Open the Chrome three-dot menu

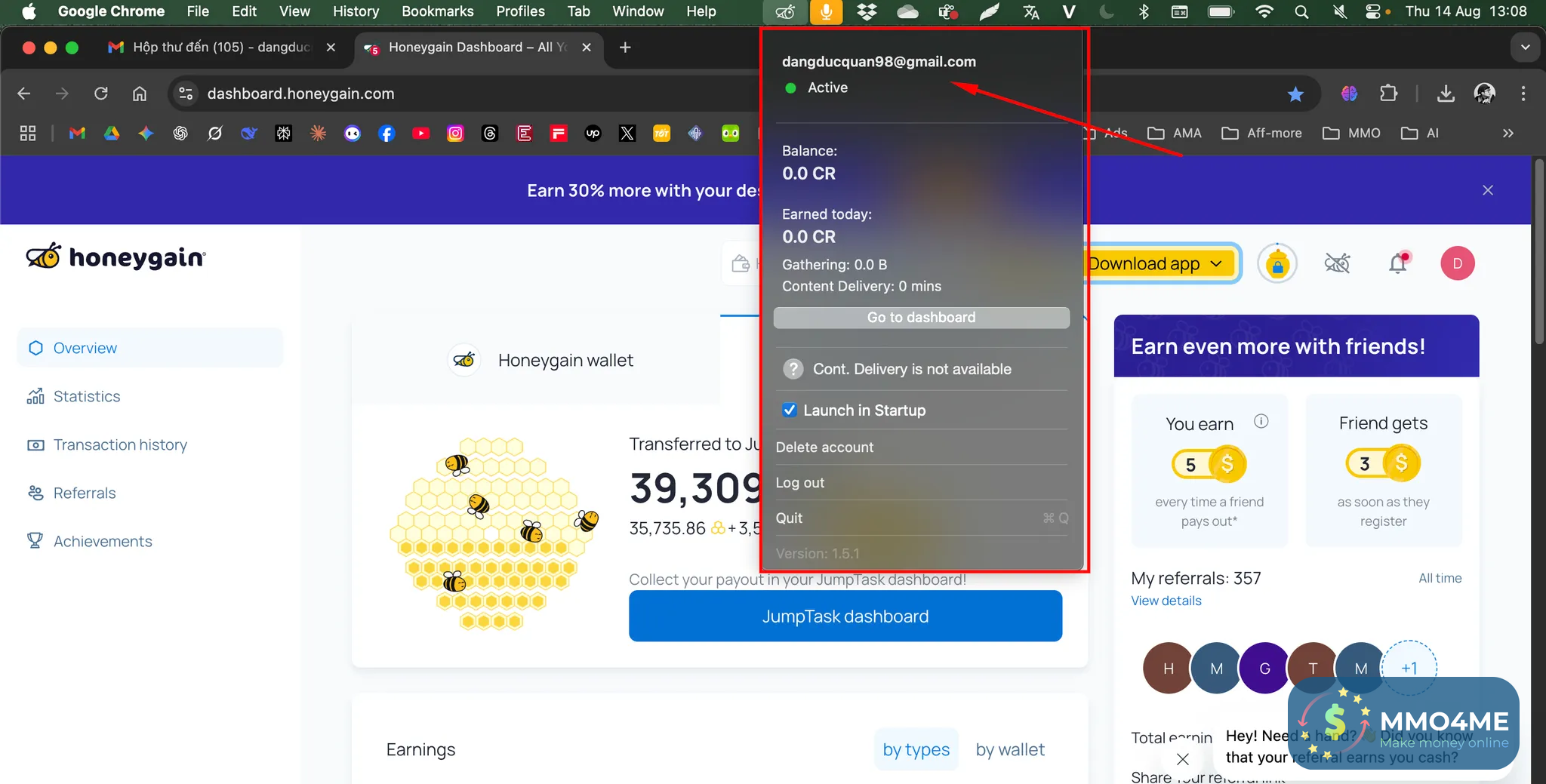tap(1523, 94)
